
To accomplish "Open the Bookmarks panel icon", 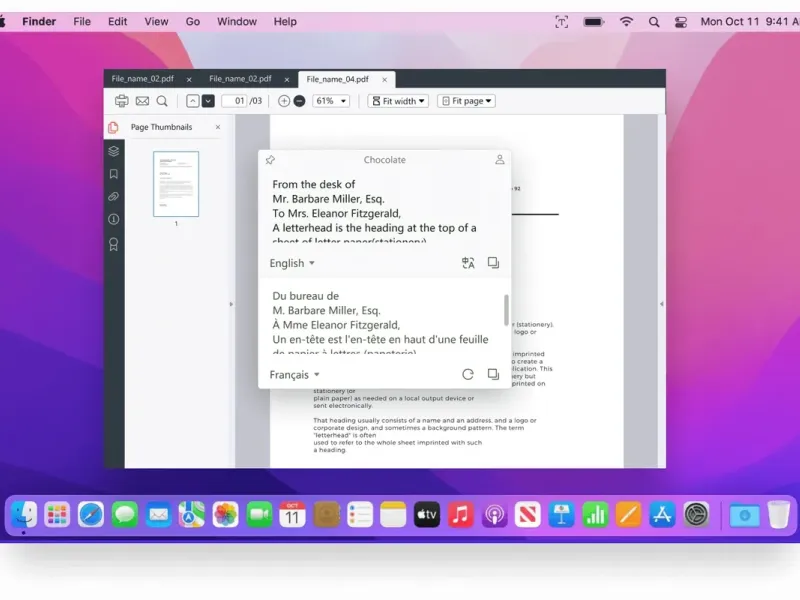I will pos(114,174).
